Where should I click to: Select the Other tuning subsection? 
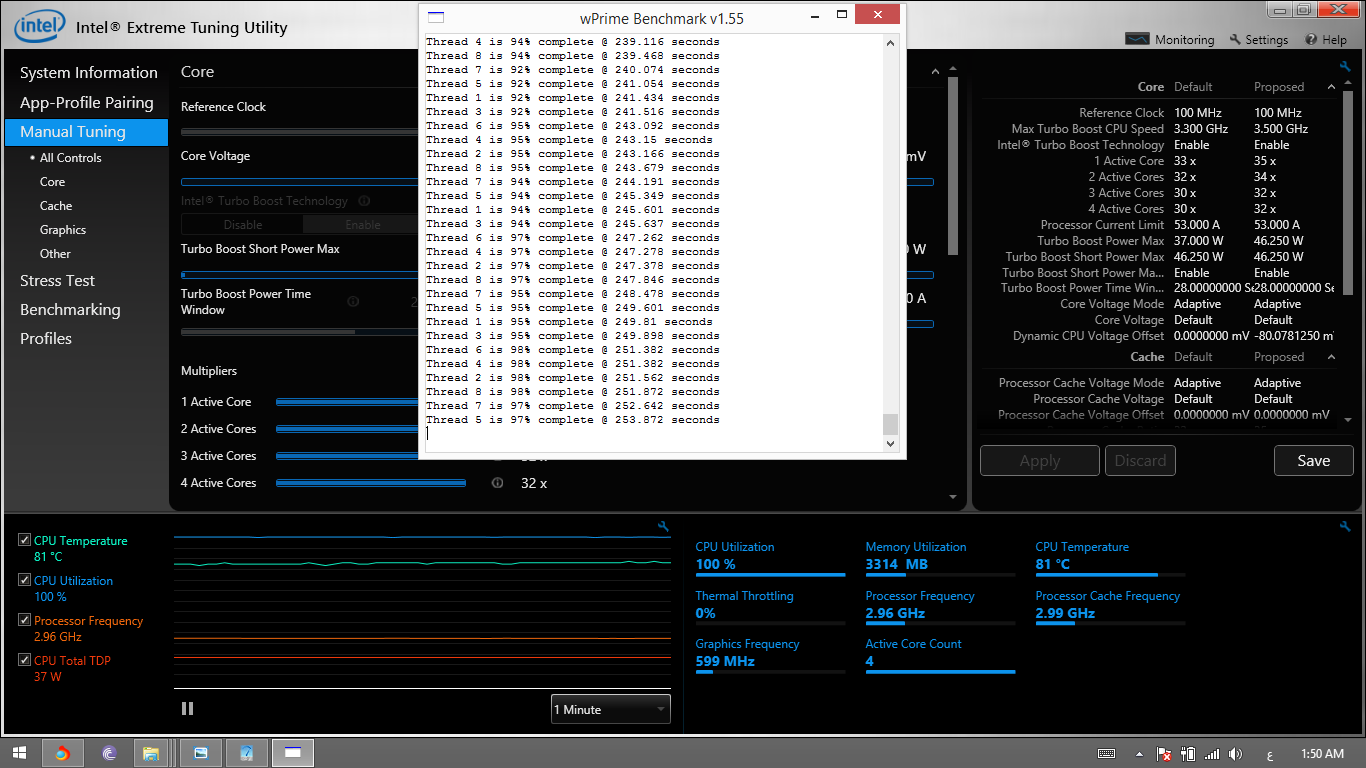point(55,254)
